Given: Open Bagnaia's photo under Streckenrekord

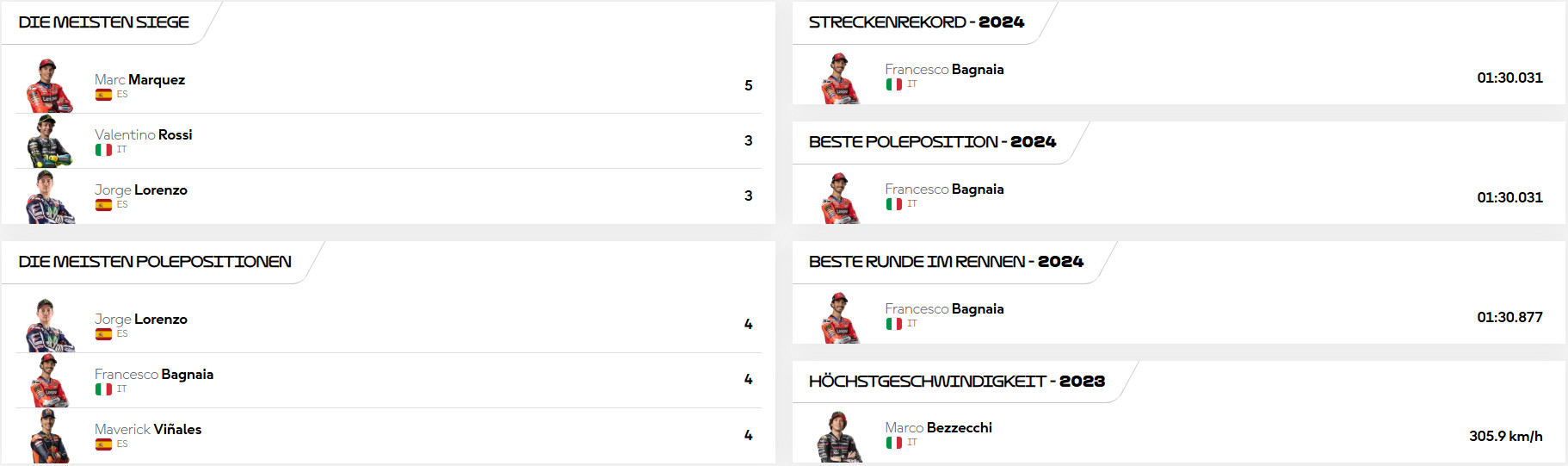Looking at the screenshot, I should [839, 78].
